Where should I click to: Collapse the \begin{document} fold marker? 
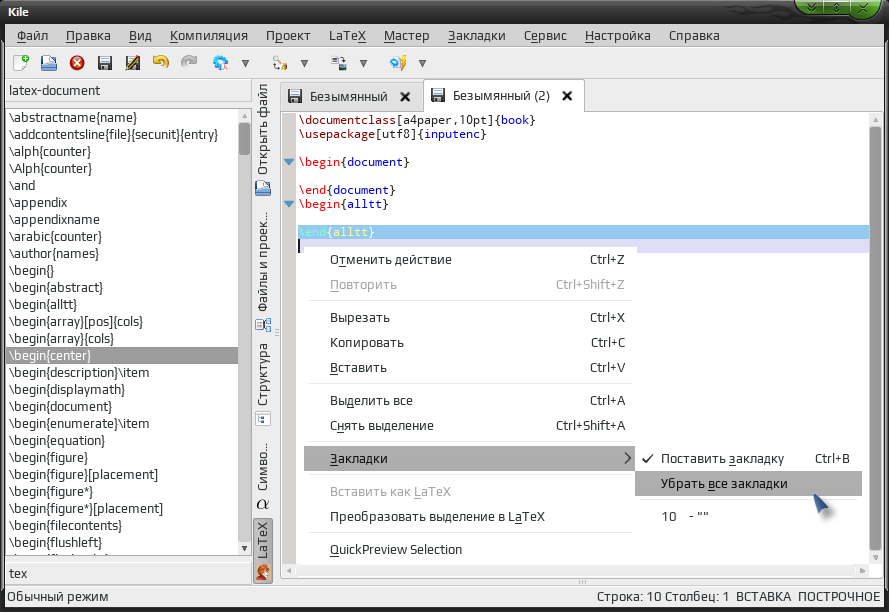click(x=289, y=162)
